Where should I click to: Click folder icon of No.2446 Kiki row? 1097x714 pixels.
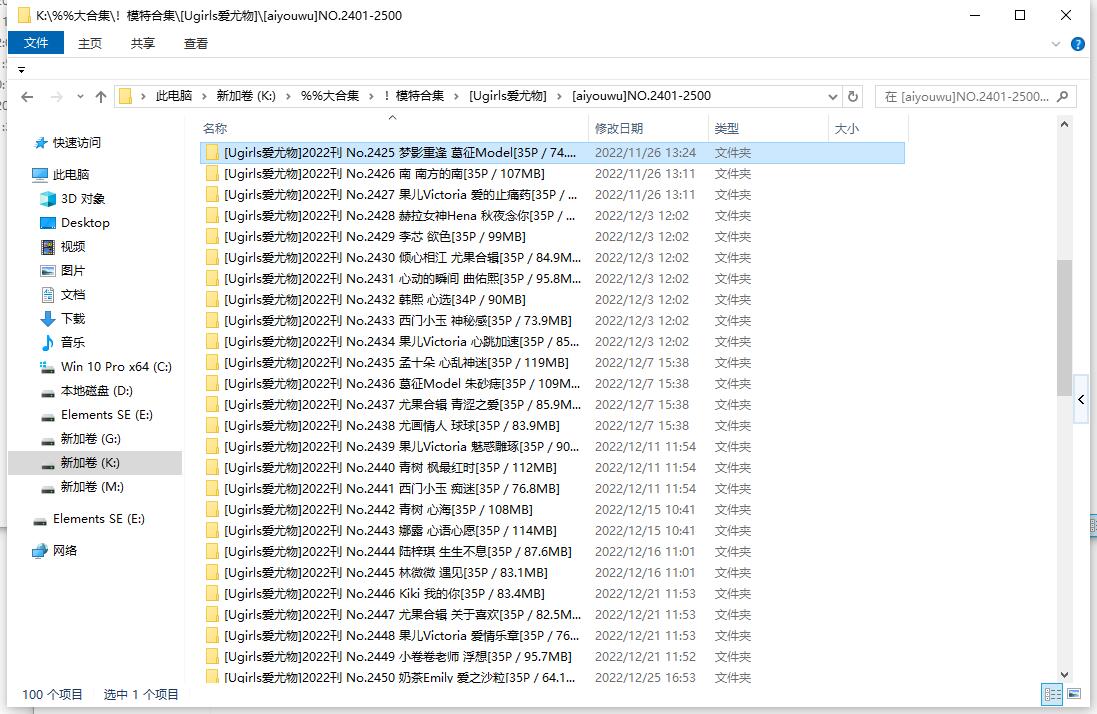pyautogui.click(x=213, y=593)
